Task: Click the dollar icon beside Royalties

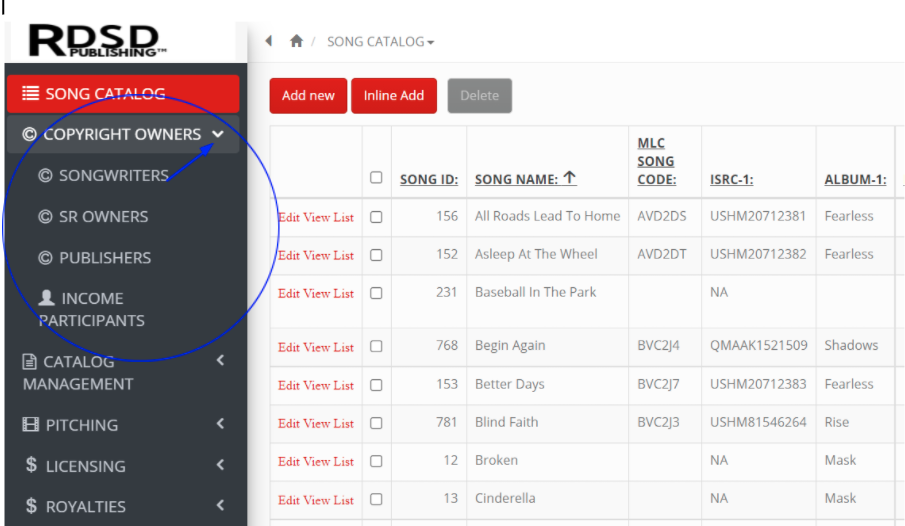Action: click(x=31, y=506)
